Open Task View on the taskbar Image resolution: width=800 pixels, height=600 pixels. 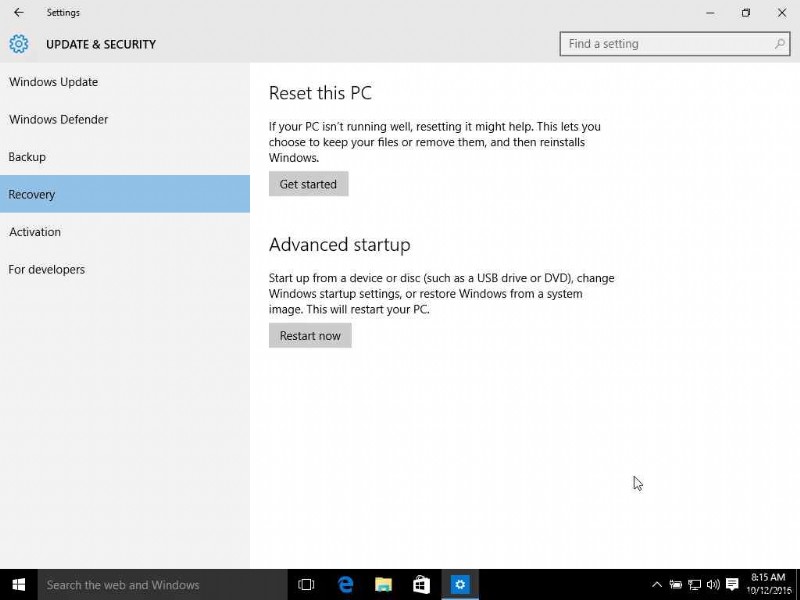[306, 584]
